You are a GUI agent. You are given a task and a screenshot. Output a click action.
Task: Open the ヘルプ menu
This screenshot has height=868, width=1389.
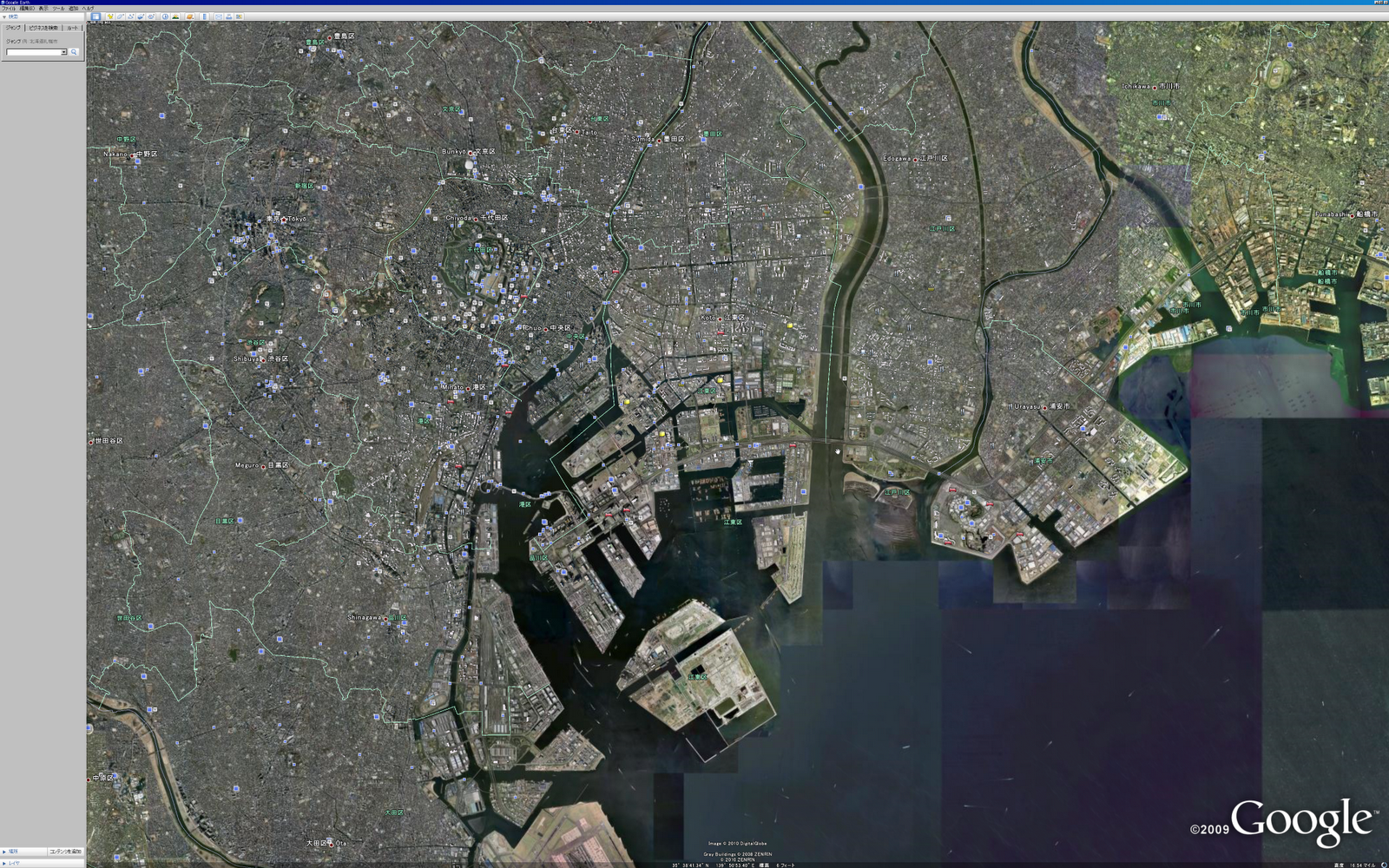click(x=88, y=8)
